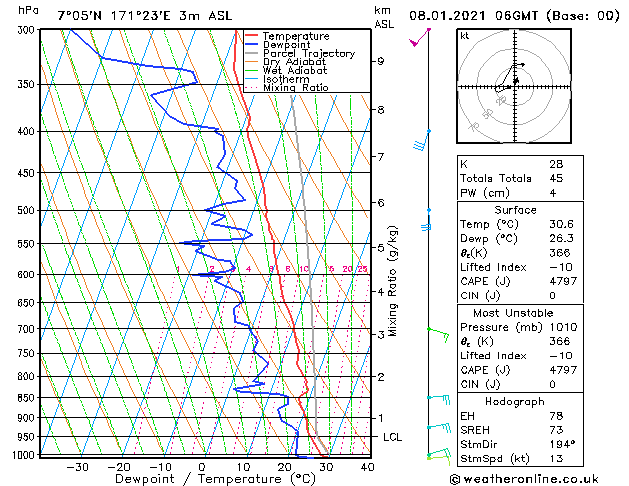Viewport: 629px width, 486px height.
Task: Click the Dewpoint legend entry
Action: click(x=278, y=45)
